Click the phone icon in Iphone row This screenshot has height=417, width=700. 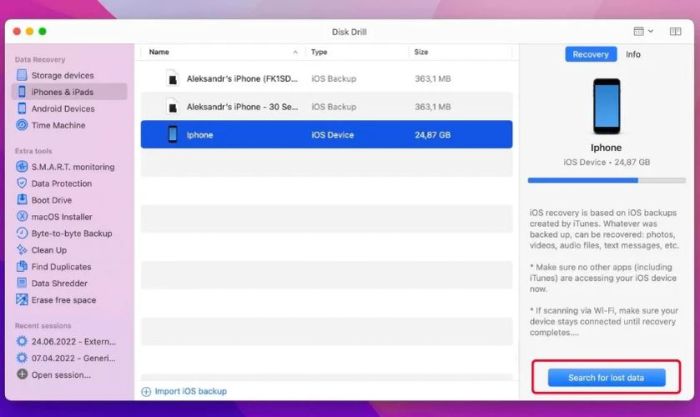172,134
